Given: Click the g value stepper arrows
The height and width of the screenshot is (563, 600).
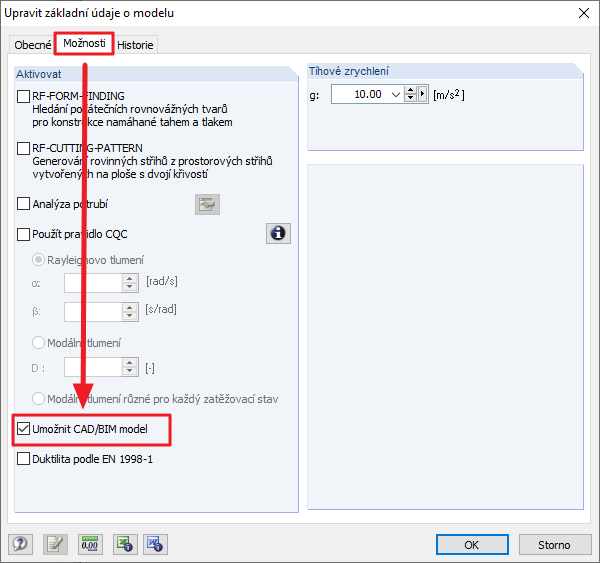Looking at the screenshot, I should pyautogui.click(x=410, y=94).
